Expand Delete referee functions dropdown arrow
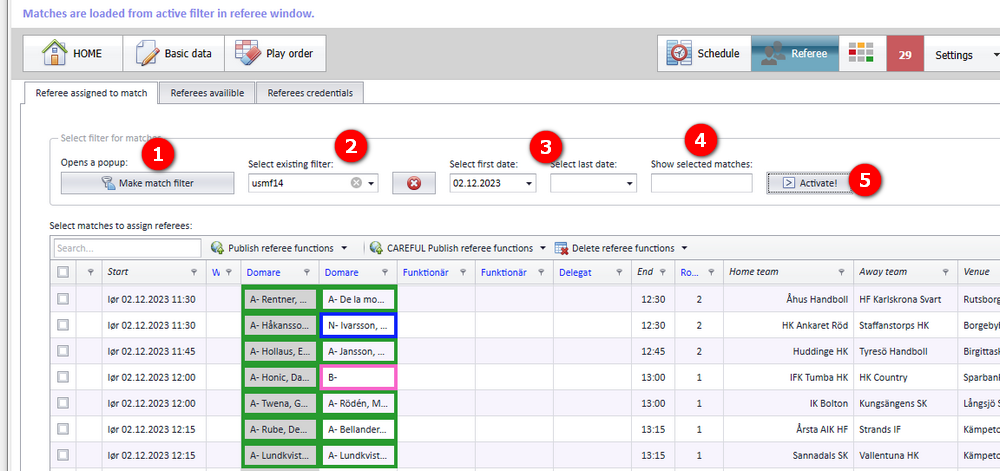The height and width of the screenshot is (471, 1000). [684, 248]
